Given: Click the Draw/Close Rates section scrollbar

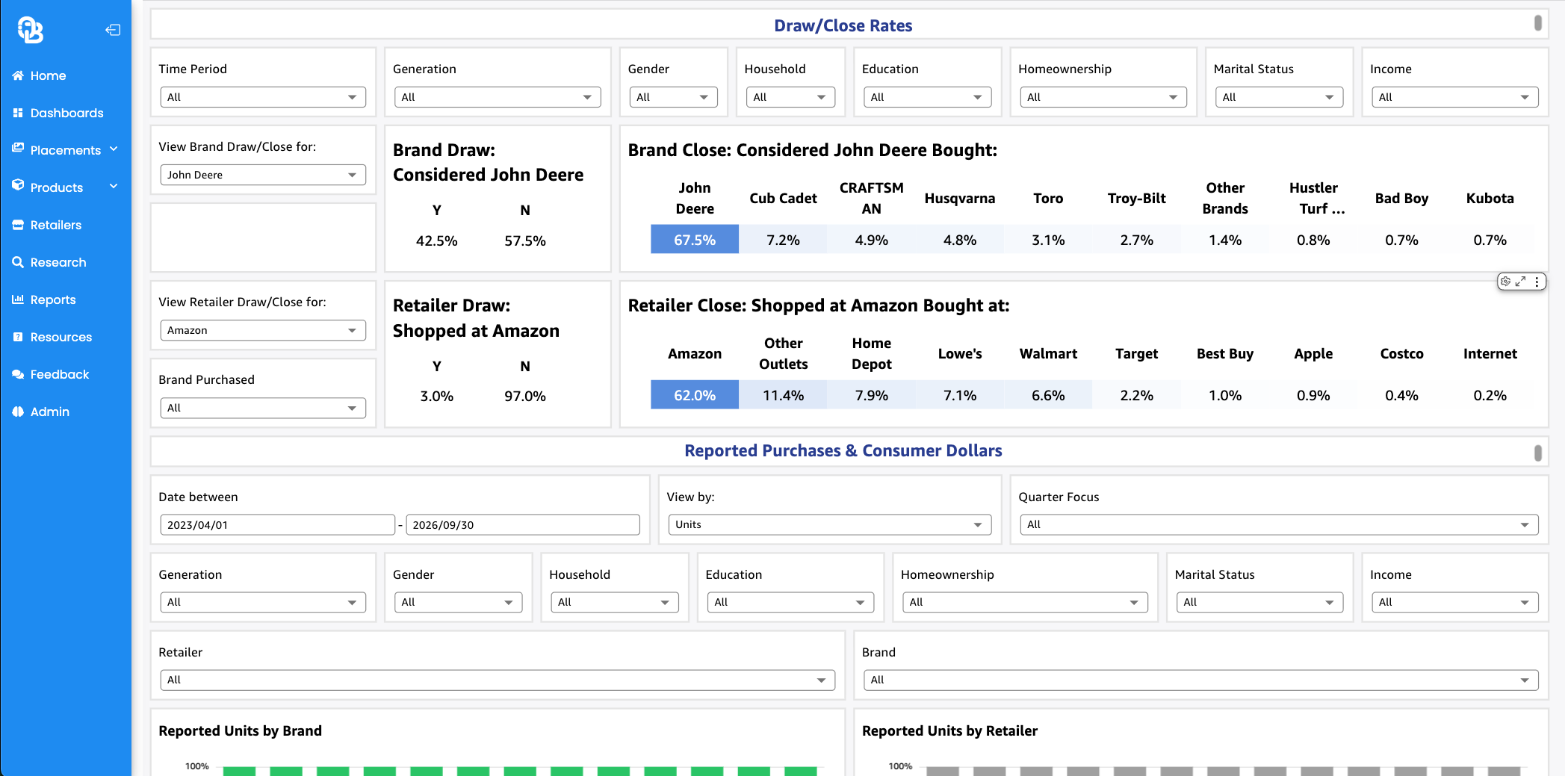Looking at the screenshot, I should click(x=1537, y=23).
